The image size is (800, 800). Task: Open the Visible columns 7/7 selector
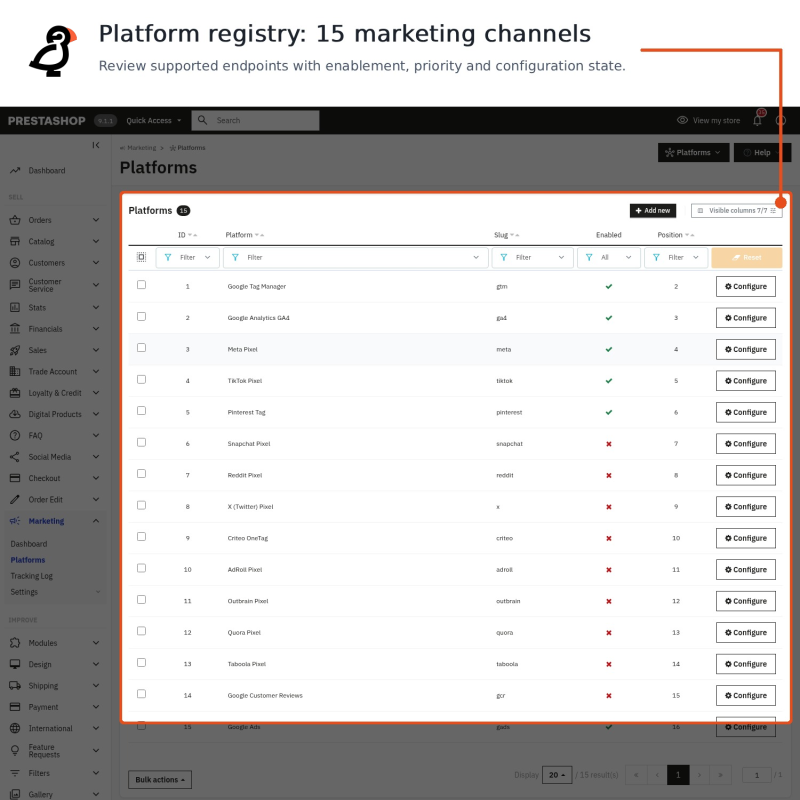(x=736, y=211)
